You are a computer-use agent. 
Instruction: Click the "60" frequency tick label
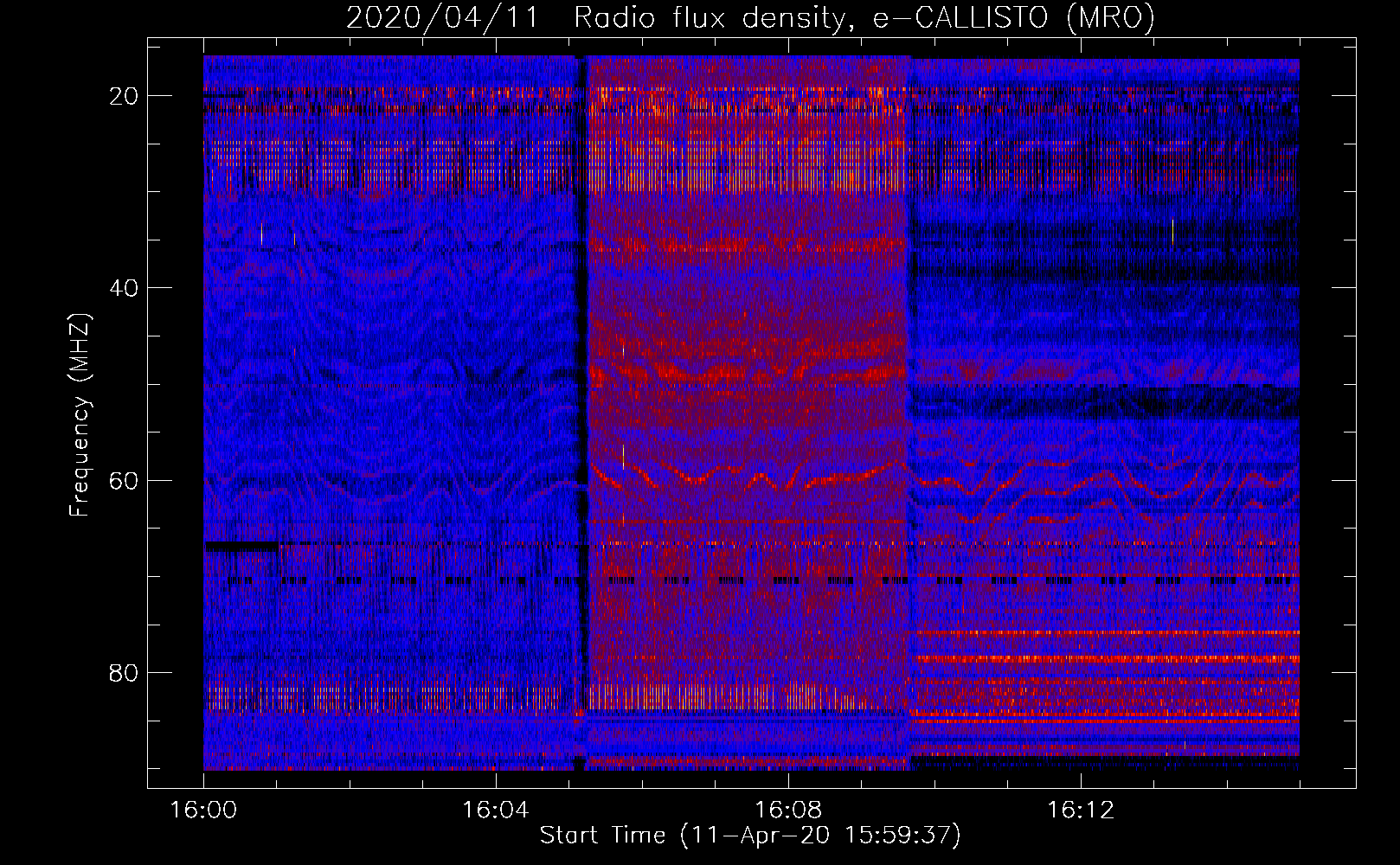(125, 480)
